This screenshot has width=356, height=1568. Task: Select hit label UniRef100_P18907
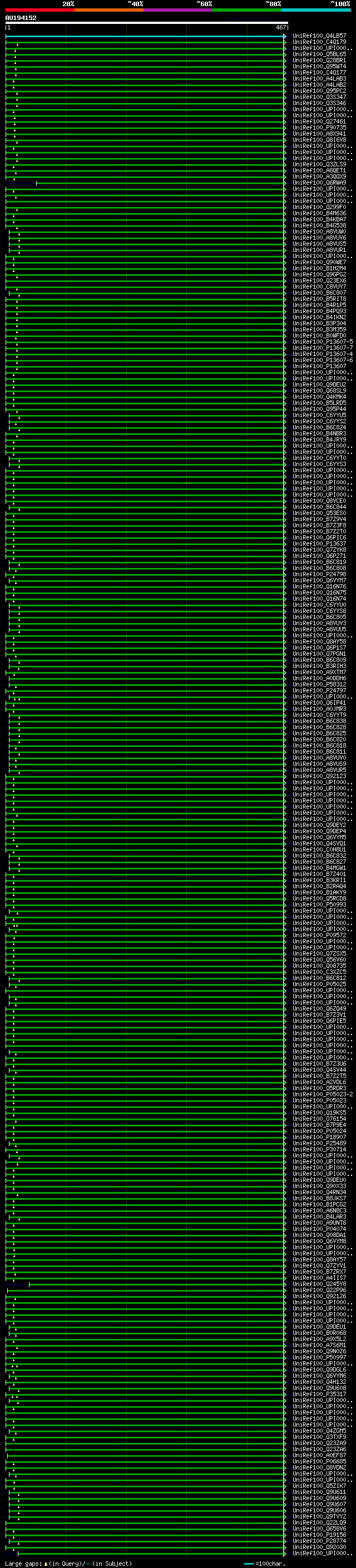(319, 1137)
